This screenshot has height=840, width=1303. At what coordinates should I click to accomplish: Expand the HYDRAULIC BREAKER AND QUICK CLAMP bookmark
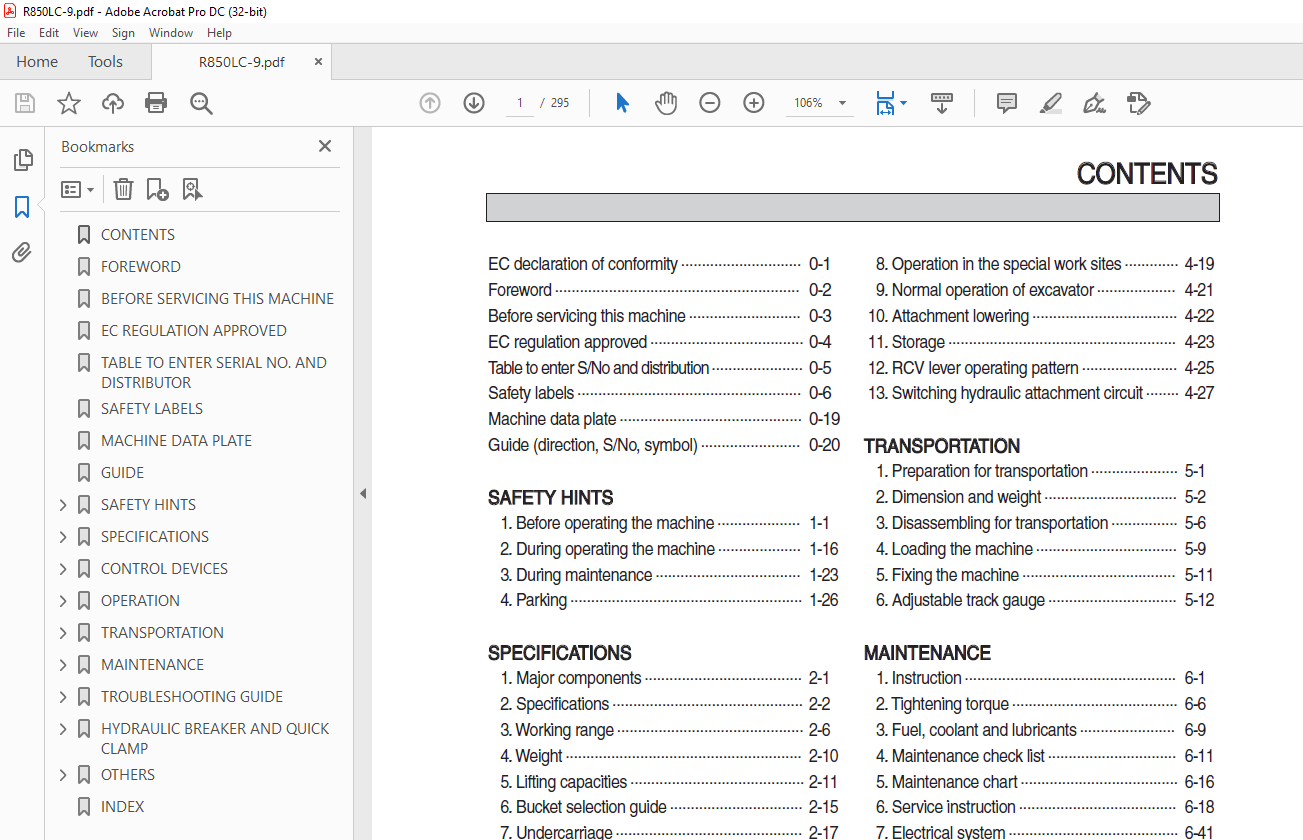pos(64,729)
